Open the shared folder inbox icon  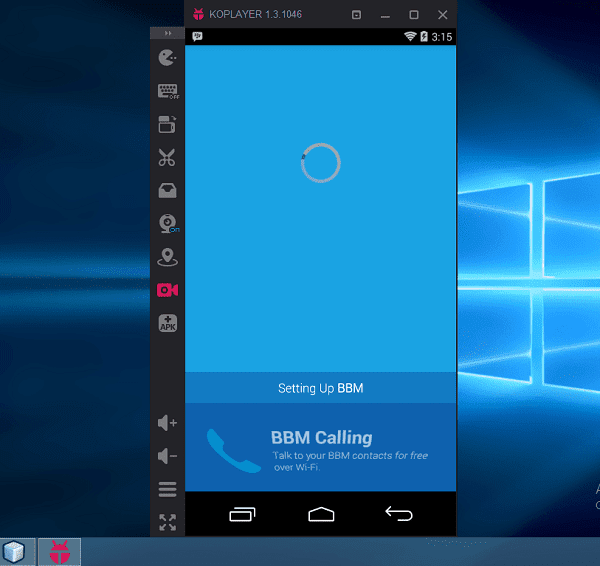[x=167, y=191]
